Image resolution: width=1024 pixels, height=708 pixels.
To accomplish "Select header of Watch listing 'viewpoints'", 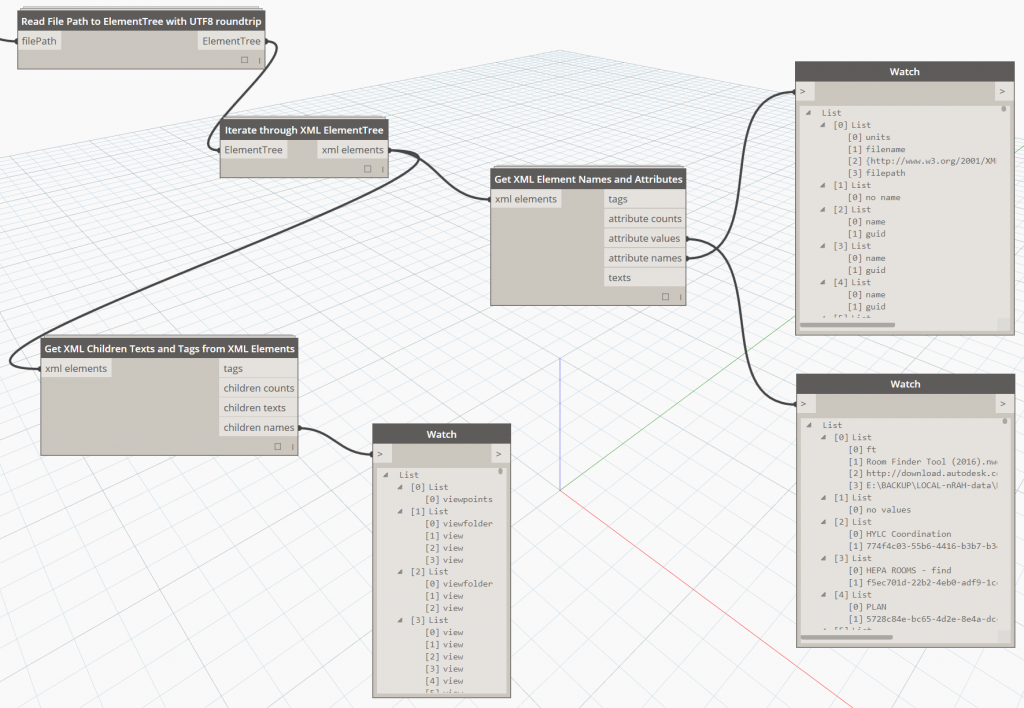I will (441, 434).
